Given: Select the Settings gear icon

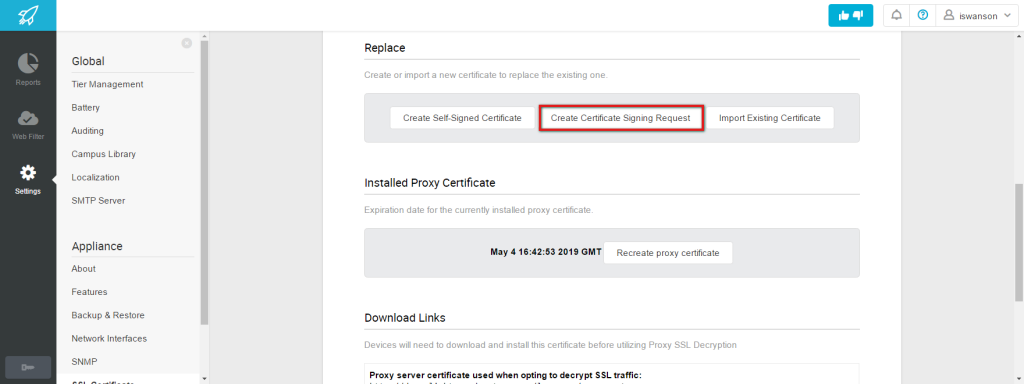Looking at the screenshot, I should [x=28, y=173].
